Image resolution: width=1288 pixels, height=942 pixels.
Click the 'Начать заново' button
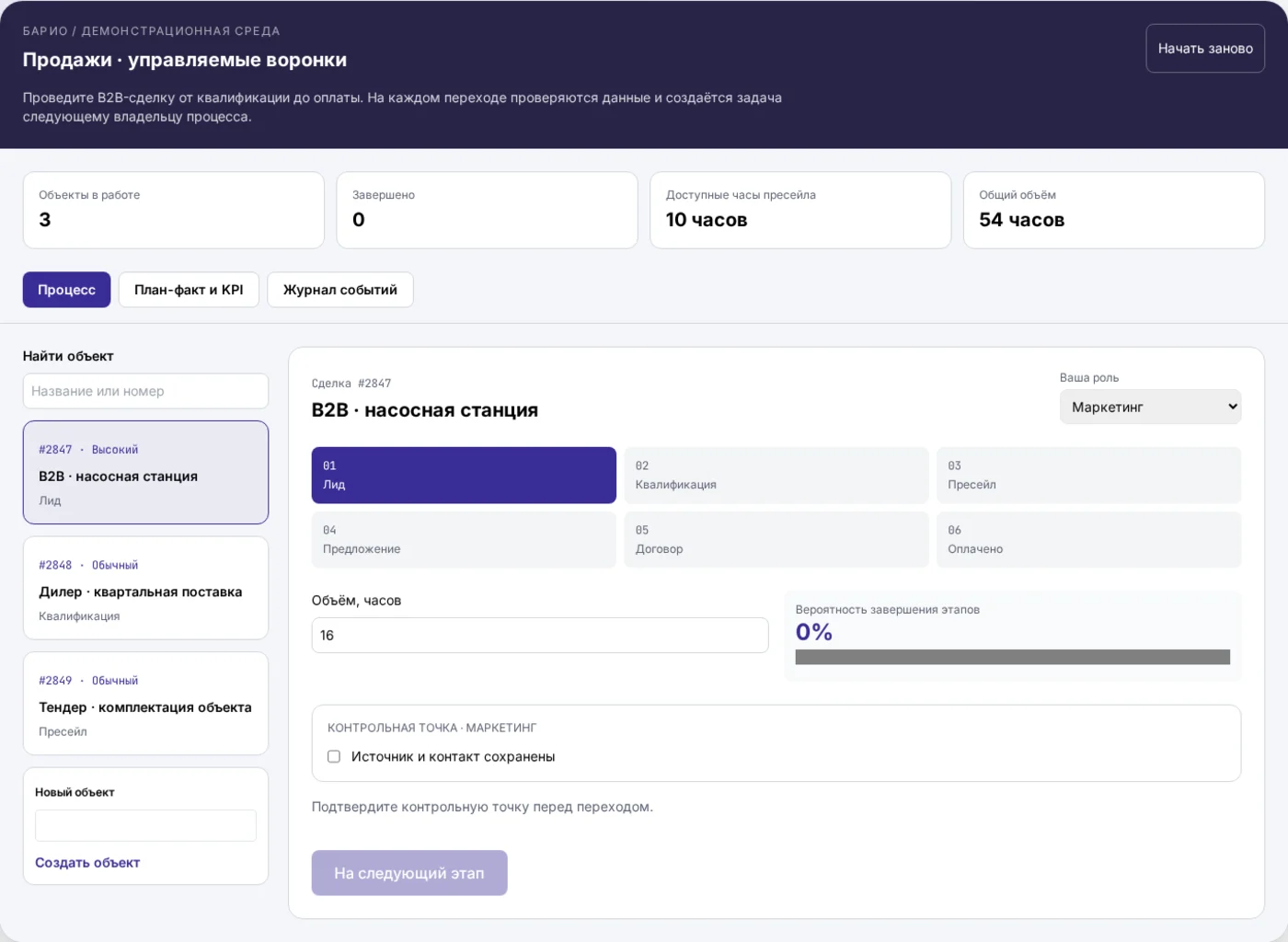point(1205,48)
